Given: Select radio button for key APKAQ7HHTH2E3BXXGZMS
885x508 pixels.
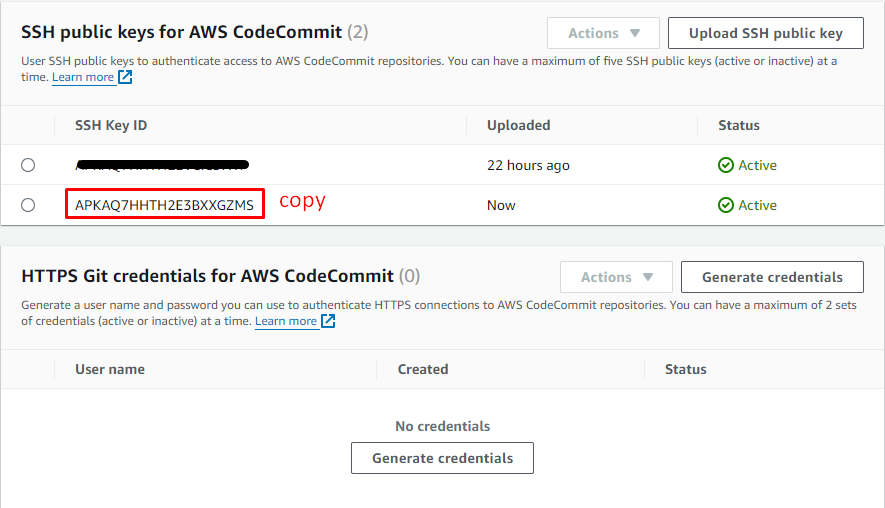Looking at the screenshot, I should 28,205.
